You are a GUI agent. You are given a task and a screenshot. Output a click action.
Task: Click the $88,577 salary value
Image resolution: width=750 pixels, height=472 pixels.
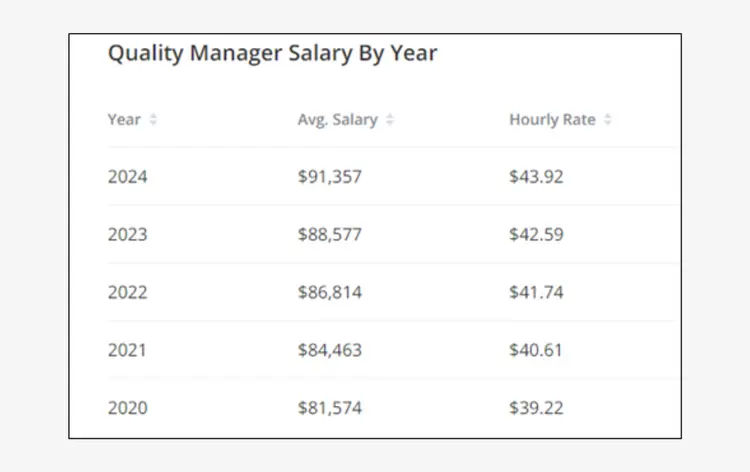[330, 235]
